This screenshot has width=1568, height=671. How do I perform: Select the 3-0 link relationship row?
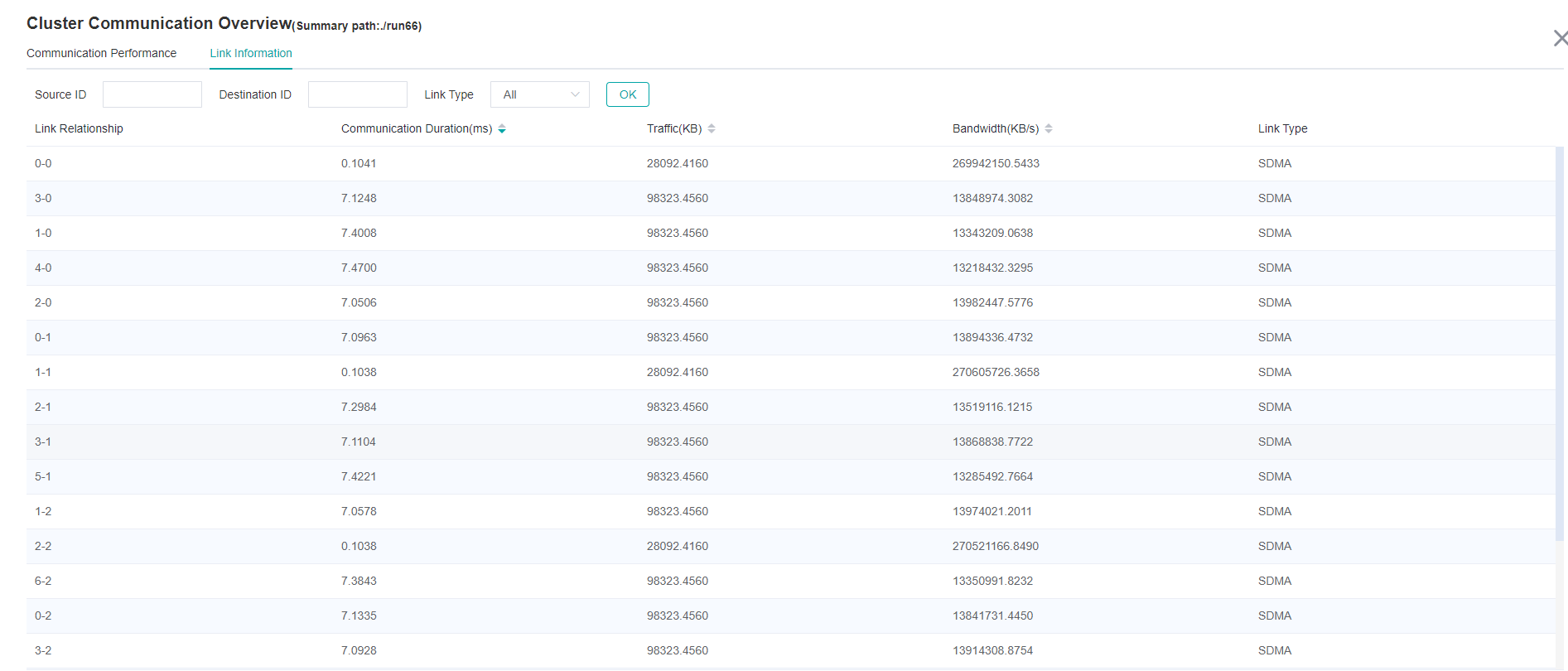coord(43,199)
